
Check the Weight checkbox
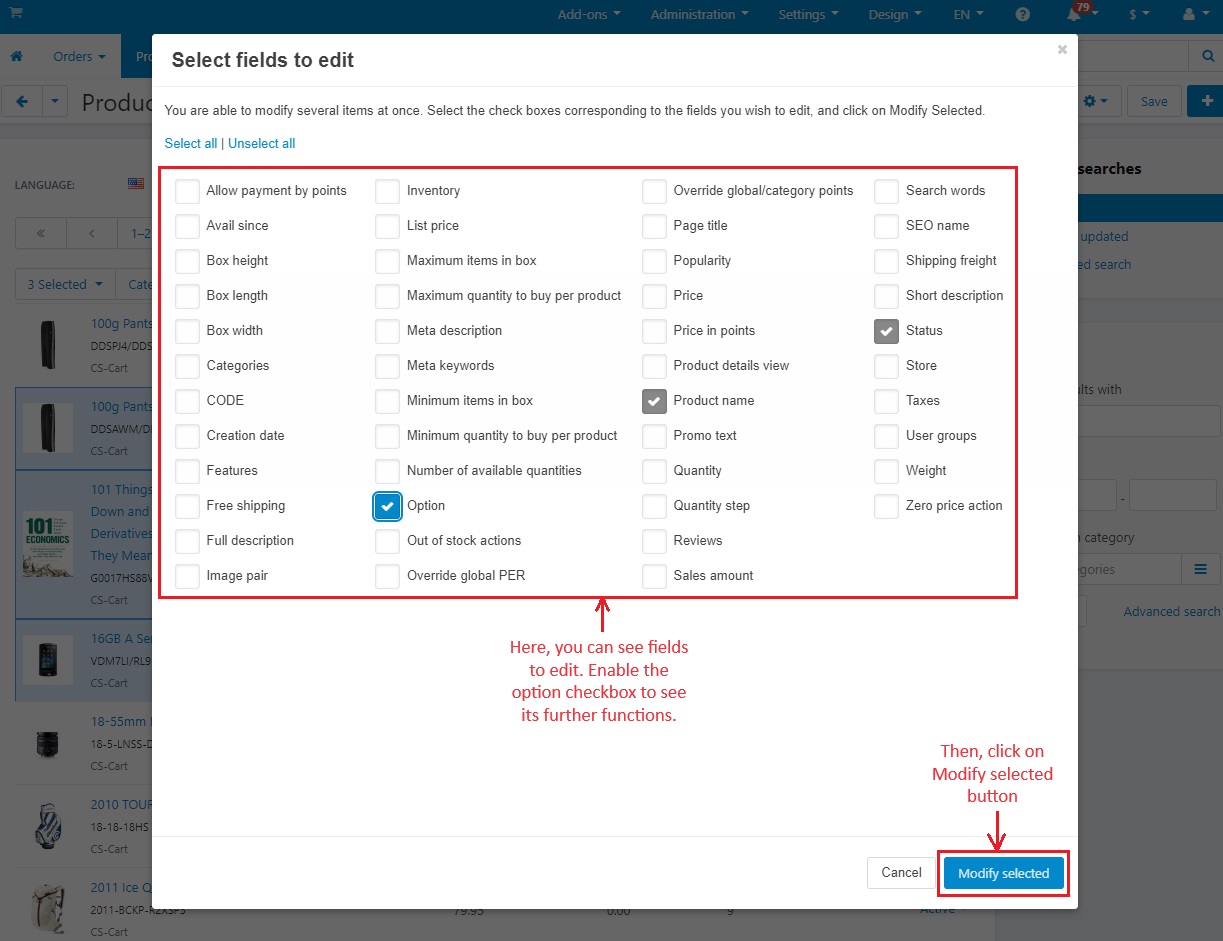(x=886, y=471)
